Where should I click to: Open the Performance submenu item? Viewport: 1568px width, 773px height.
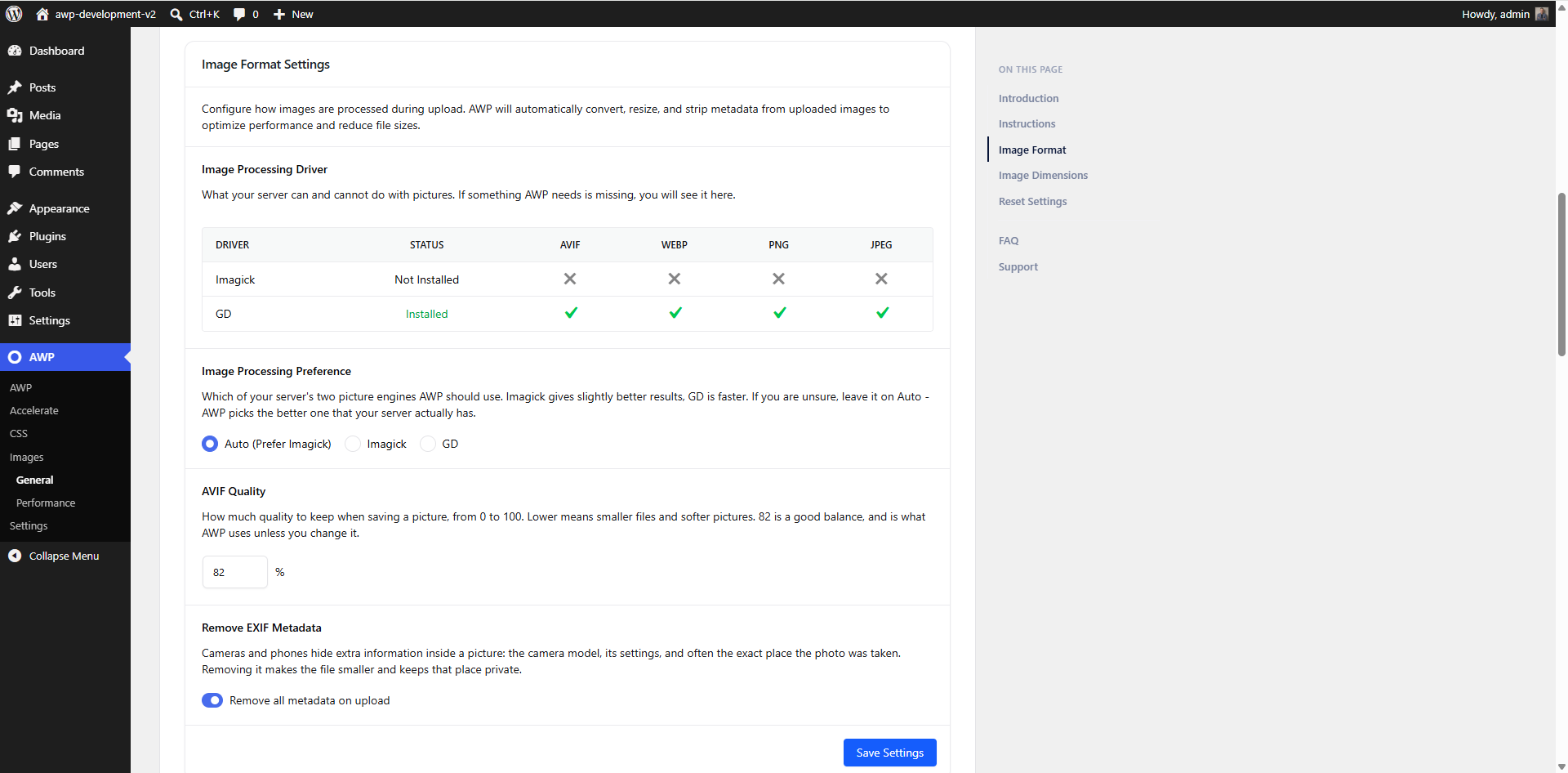point(46,503)
